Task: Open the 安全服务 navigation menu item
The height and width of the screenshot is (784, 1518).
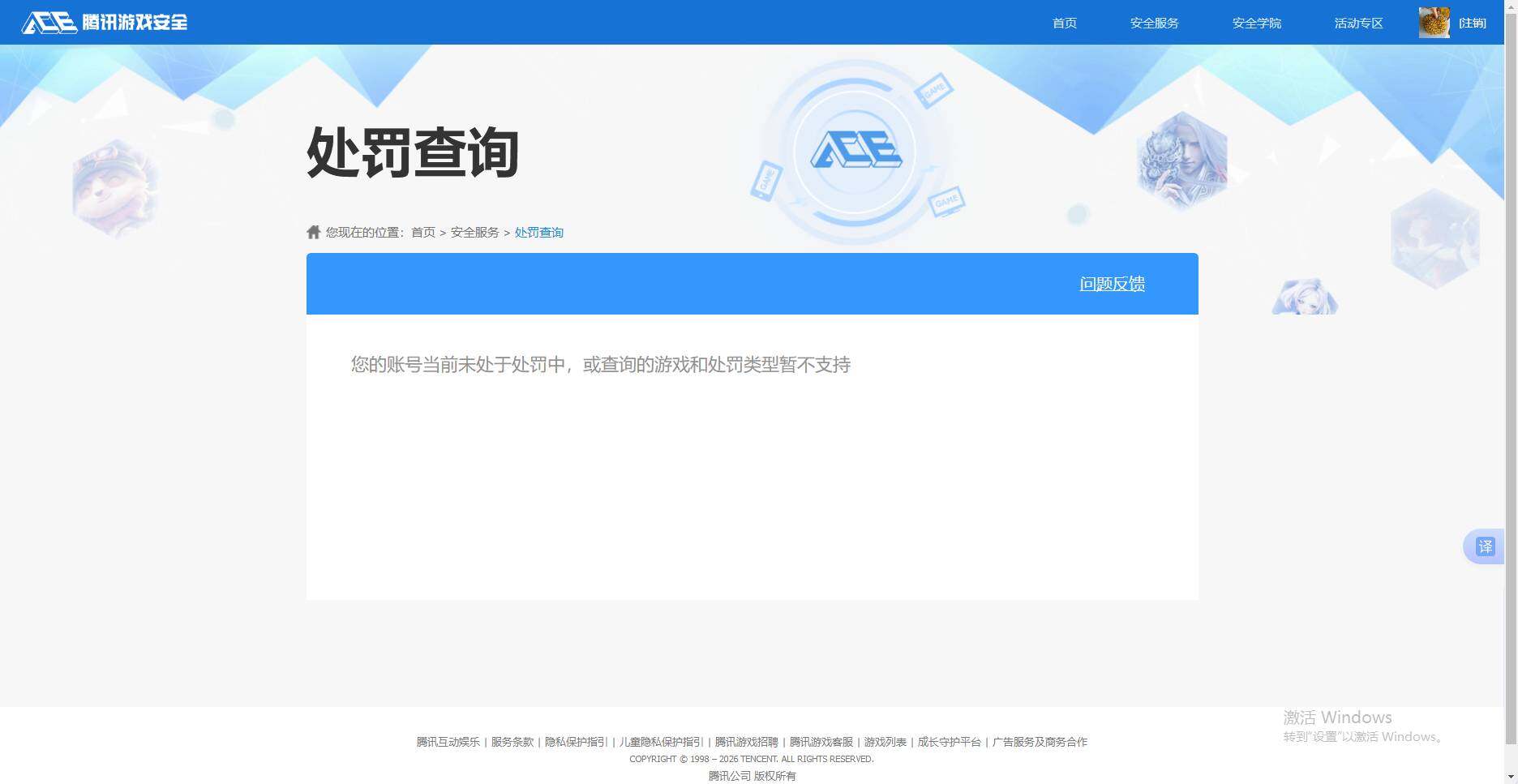Action: (x=1155, y=23)
